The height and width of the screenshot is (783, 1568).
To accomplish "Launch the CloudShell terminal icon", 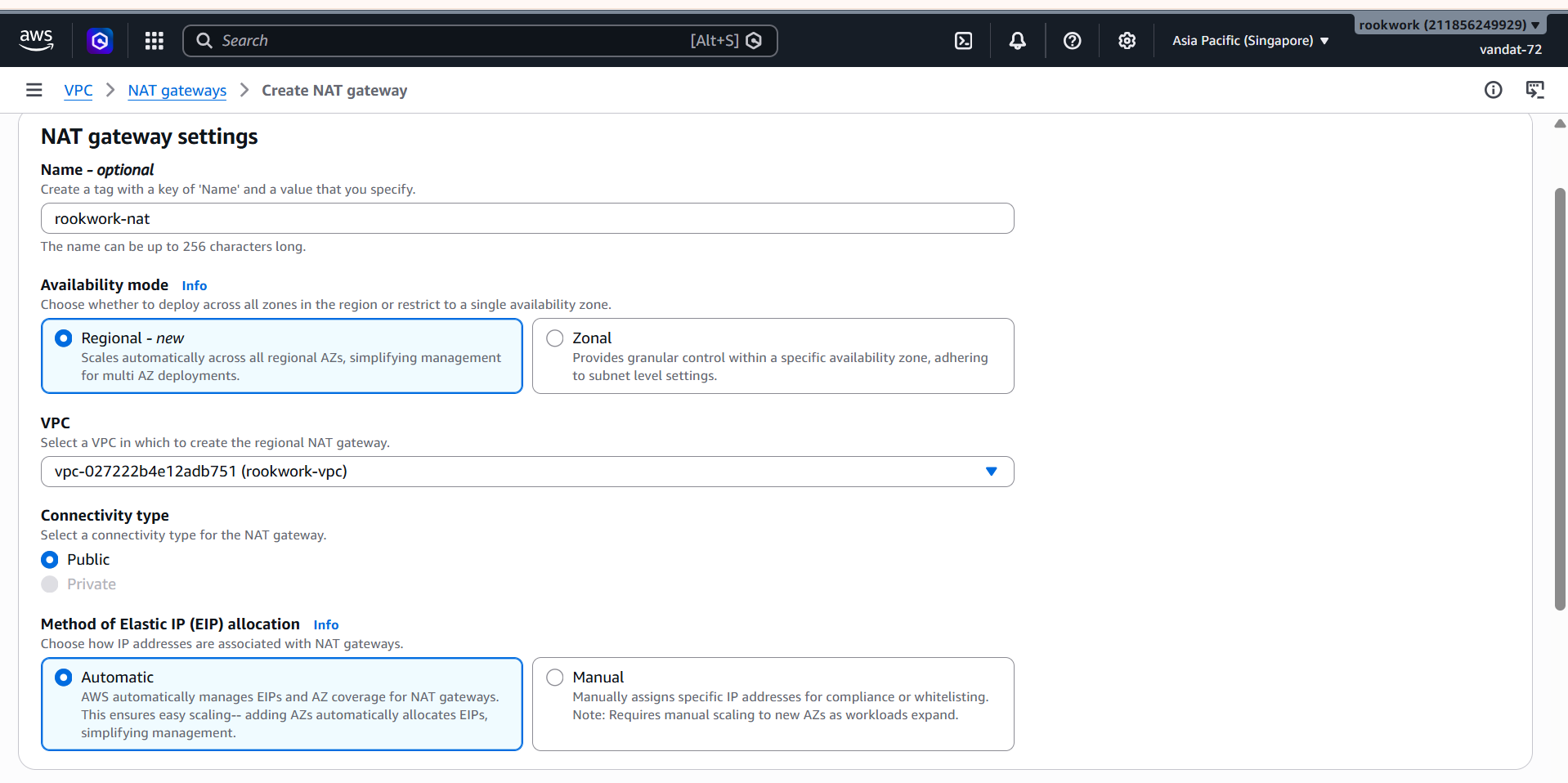I will (964, 40).
